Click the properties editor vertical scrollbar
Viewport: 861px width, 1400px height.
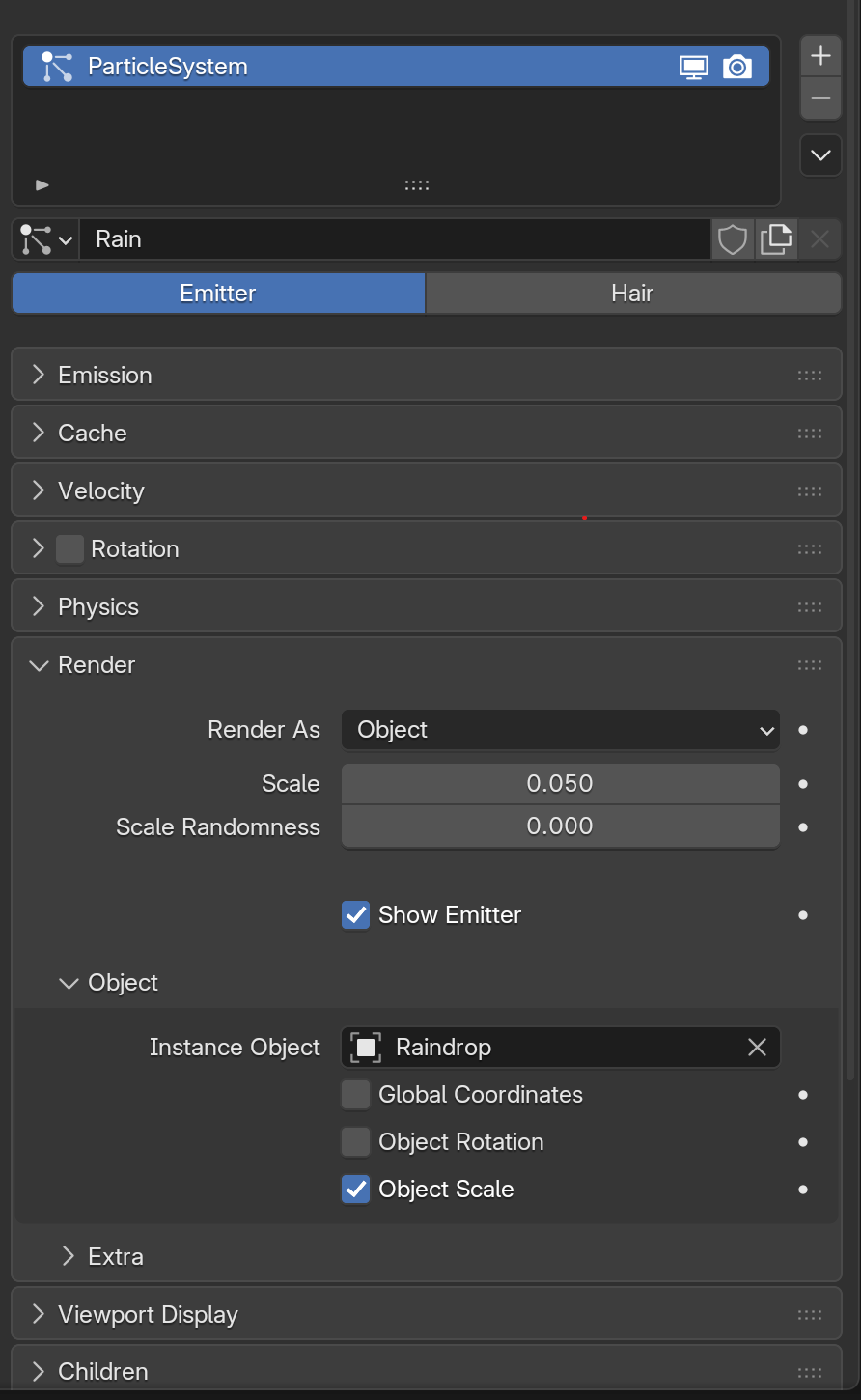pyautogui.click(x=852, y=541)
